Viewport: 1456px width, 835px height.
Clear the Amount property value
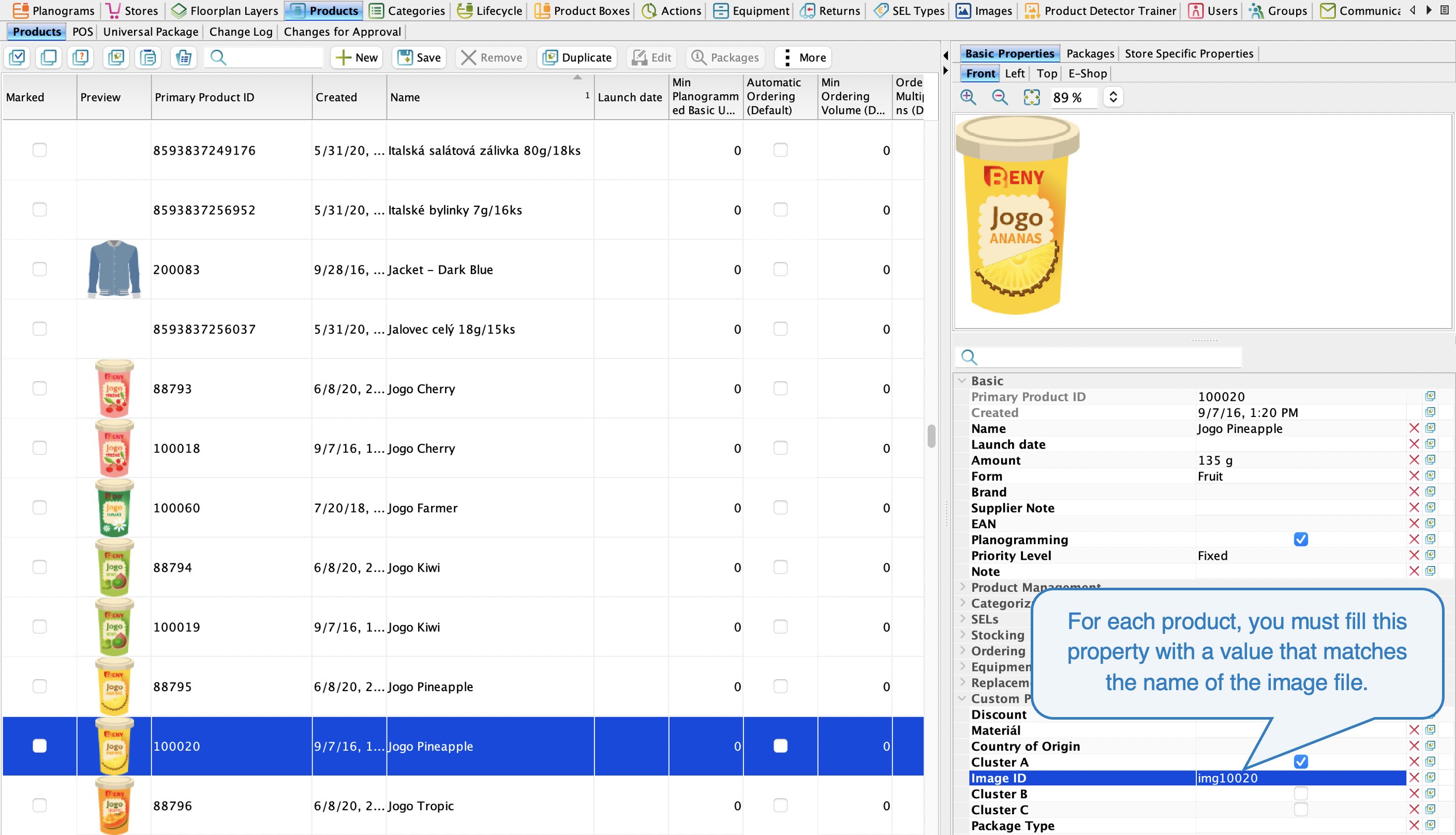tap(1414, 460)
